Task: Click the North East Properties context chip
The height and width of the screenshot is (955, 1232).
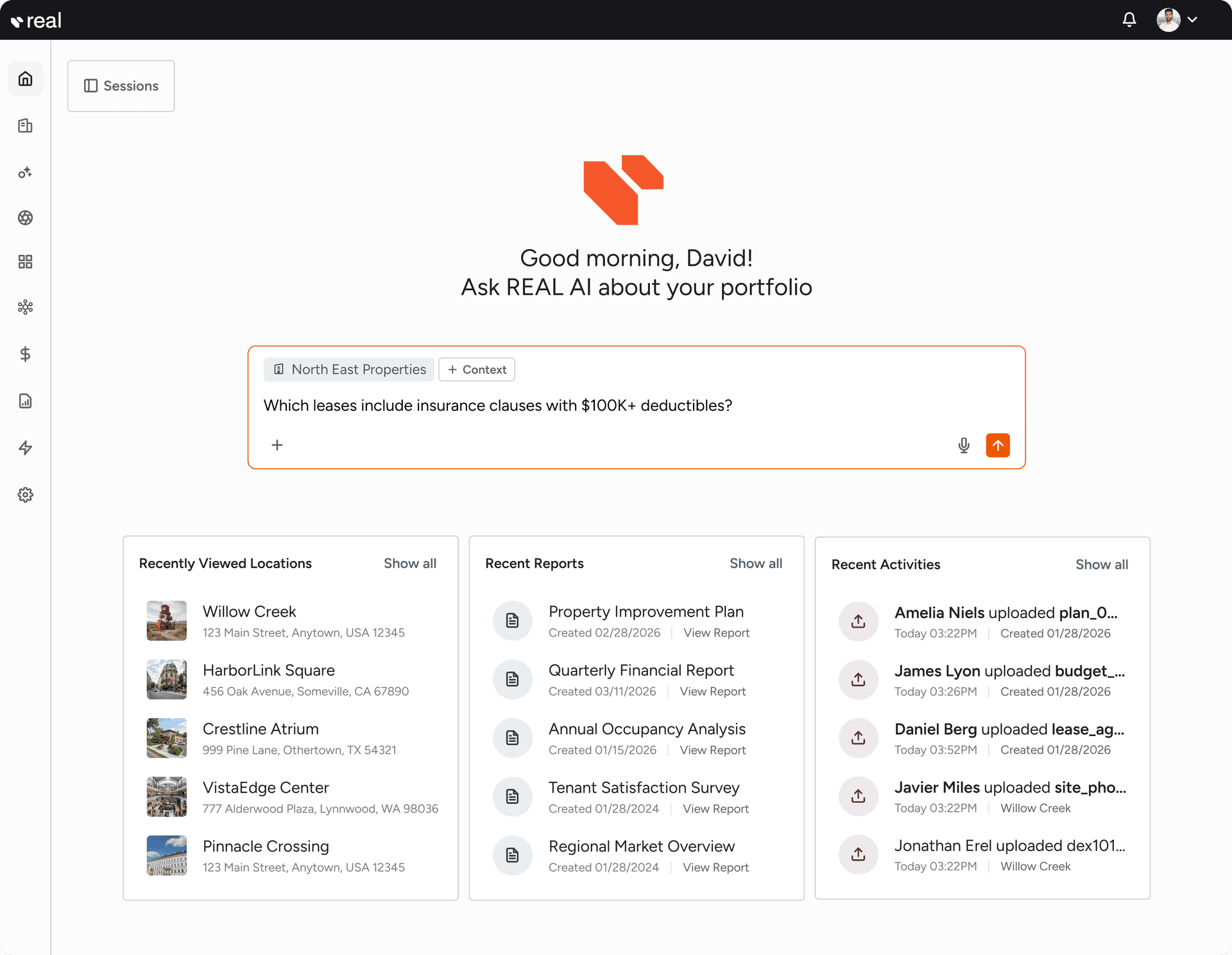Action: point(349,370)
